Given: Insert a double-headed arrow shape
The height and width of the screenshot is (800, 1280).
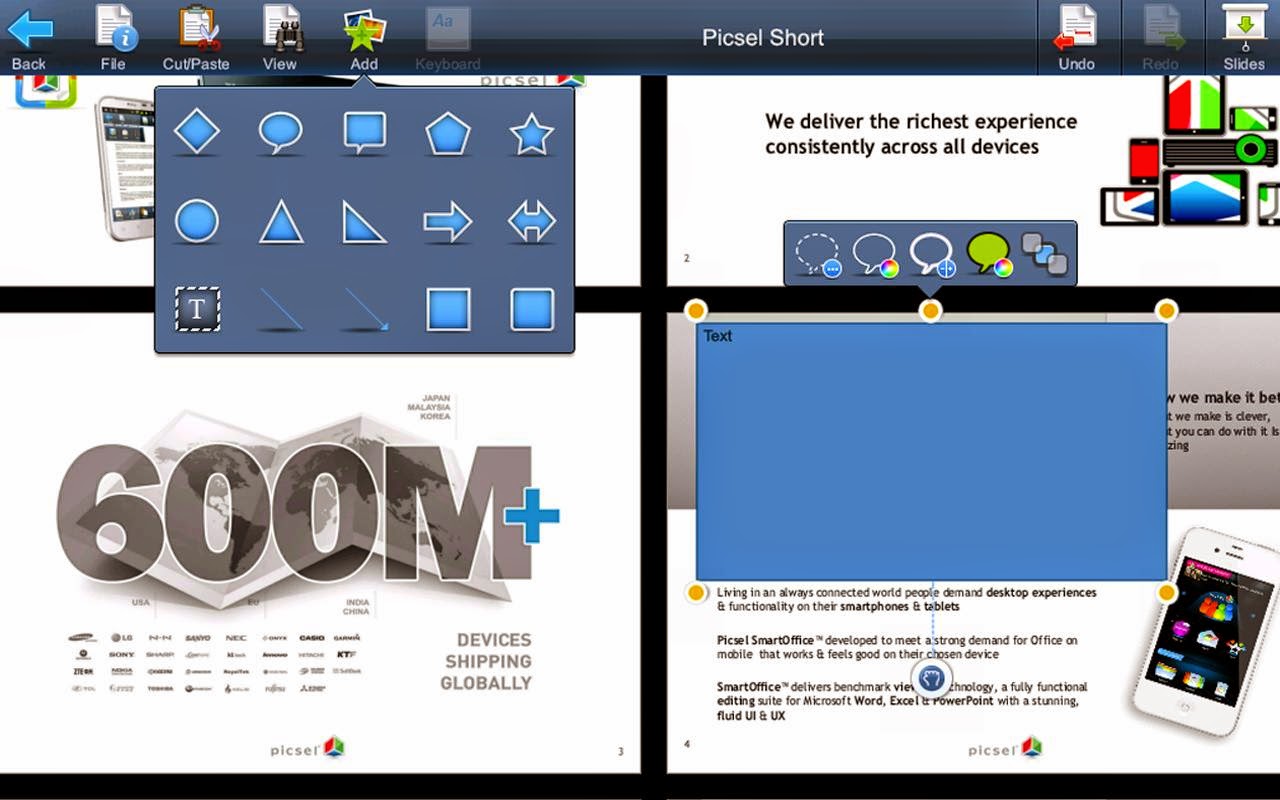Looking at the screenshot, I should [x=532, y=221].
